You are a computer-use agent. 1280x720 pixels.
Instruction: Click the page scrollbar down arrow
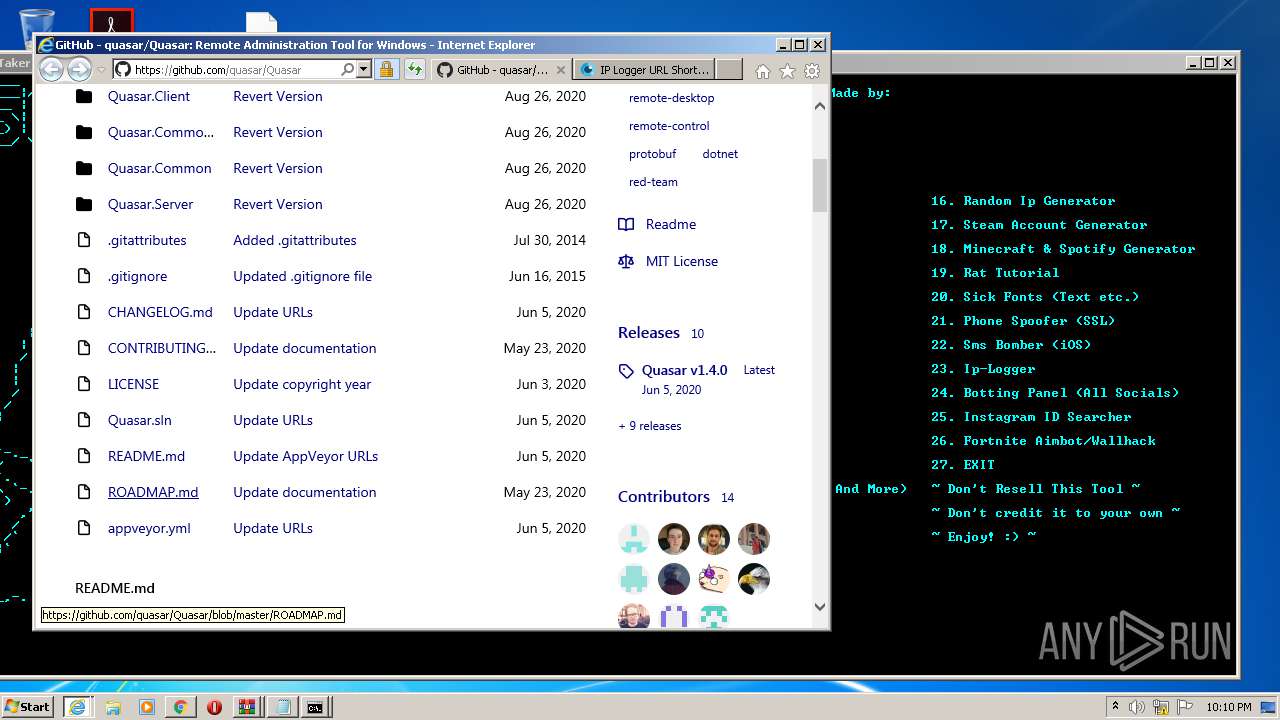click(820, 606)
